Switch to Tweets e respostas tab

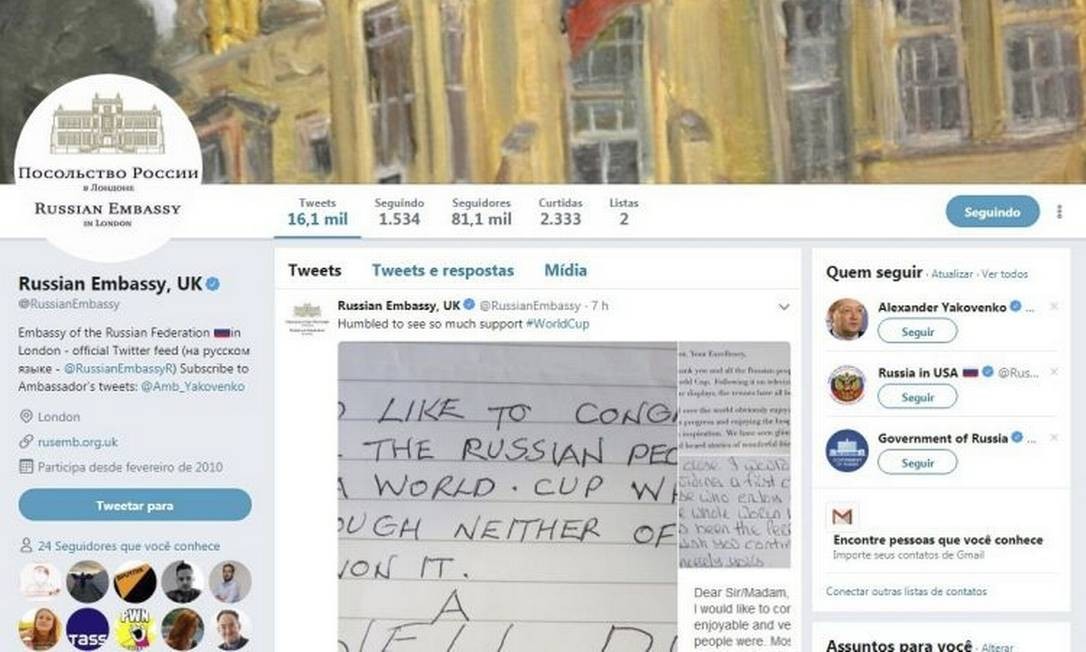click(x=443, y=270)
